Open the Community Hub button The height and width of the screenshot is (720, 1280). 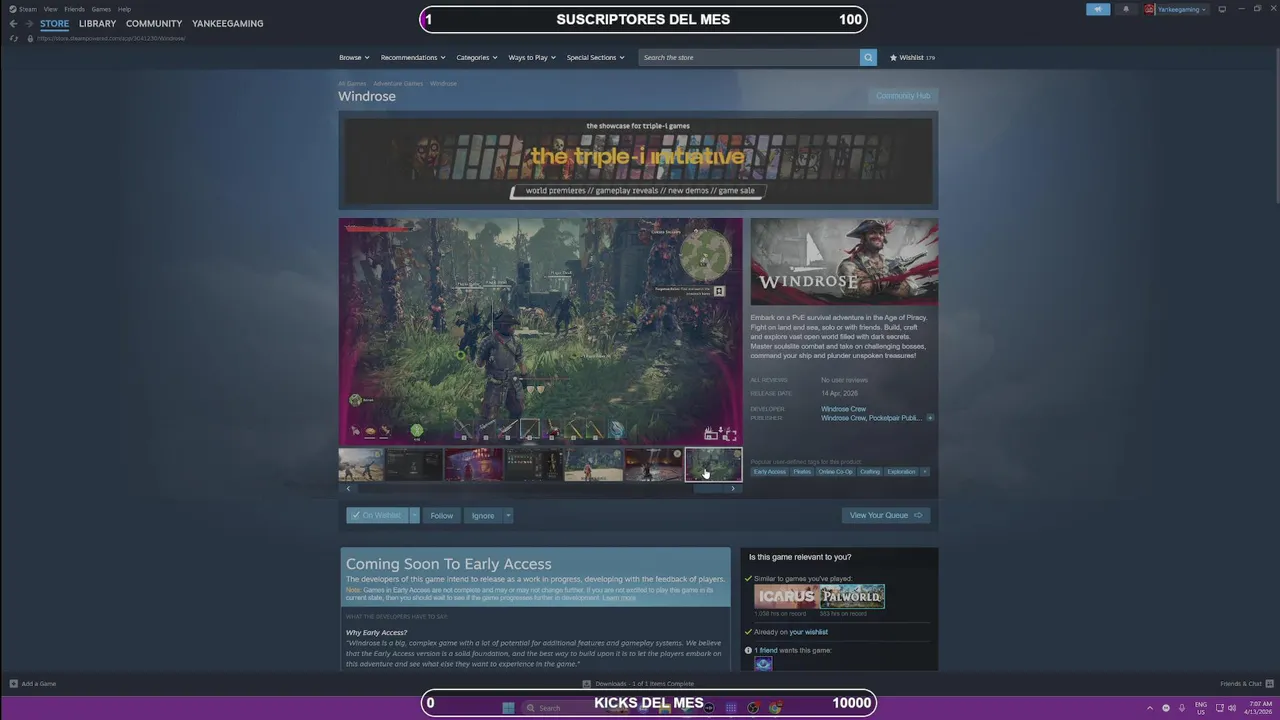point(903,96)
